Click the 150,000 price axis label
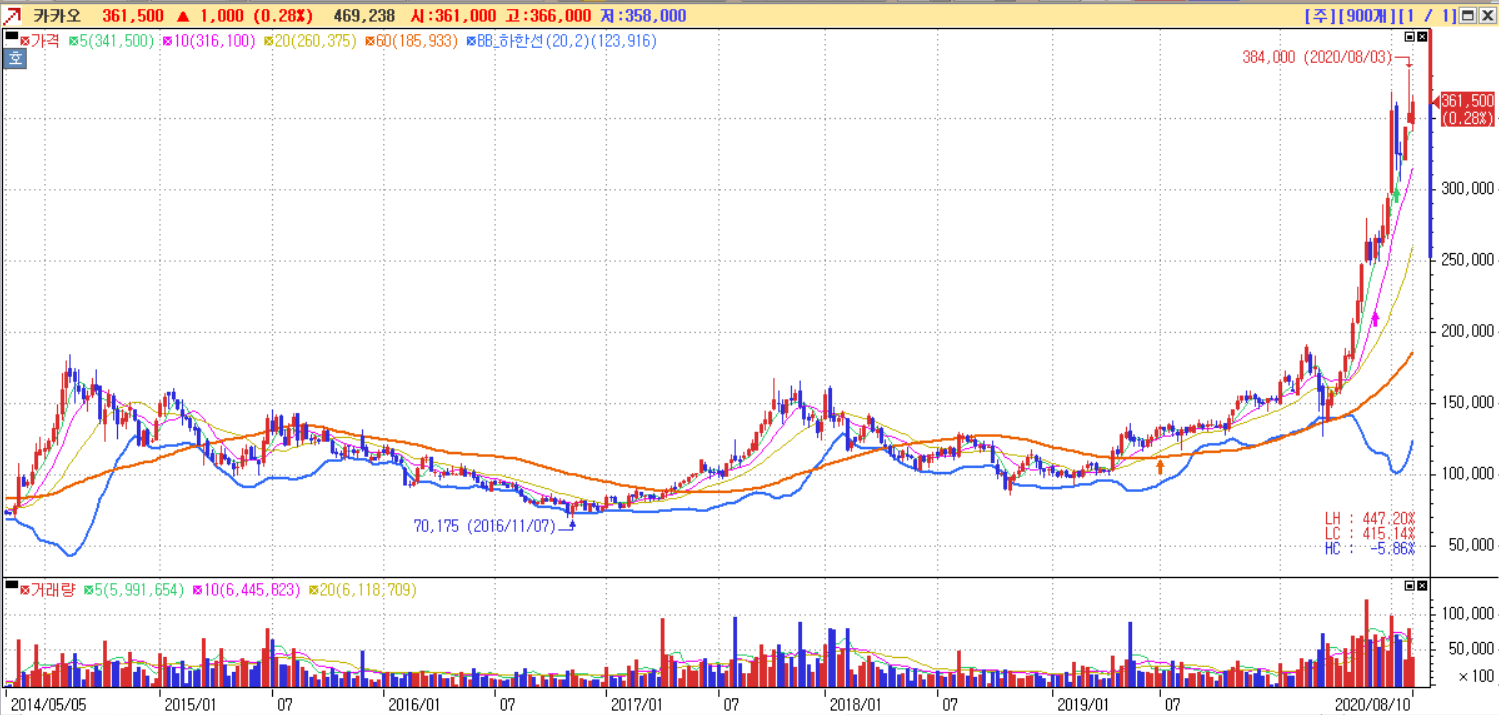 pos(1466,402)
